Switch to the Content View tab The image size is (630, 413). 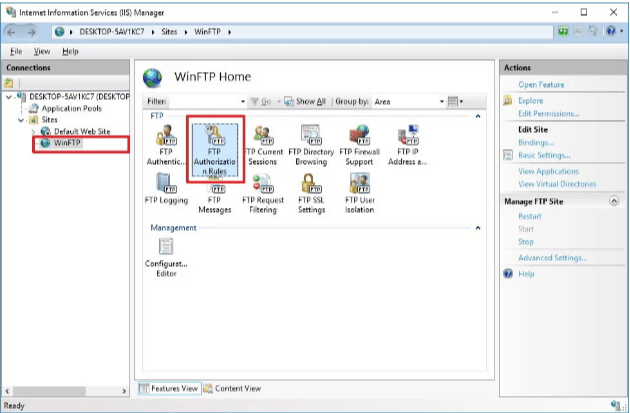tap(232, 388)
